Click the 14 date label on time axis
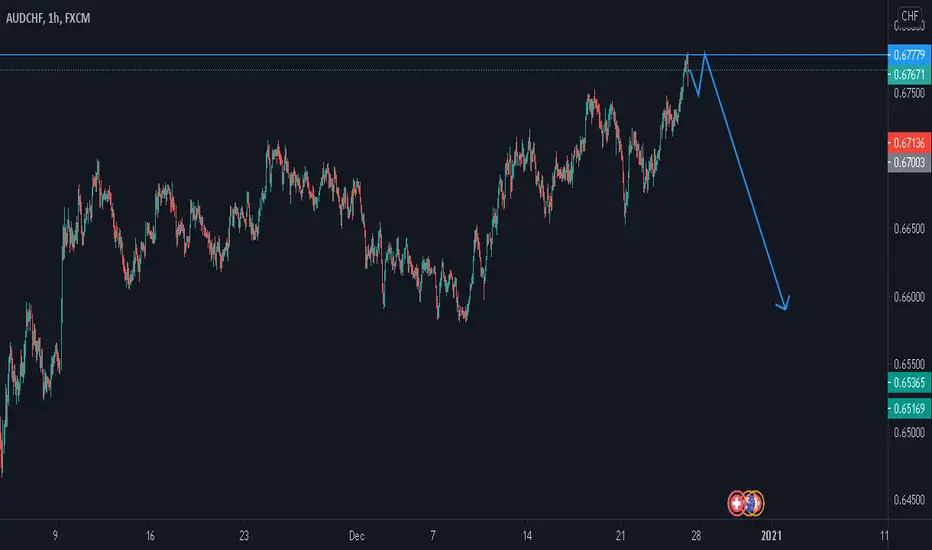 point(527,536)
